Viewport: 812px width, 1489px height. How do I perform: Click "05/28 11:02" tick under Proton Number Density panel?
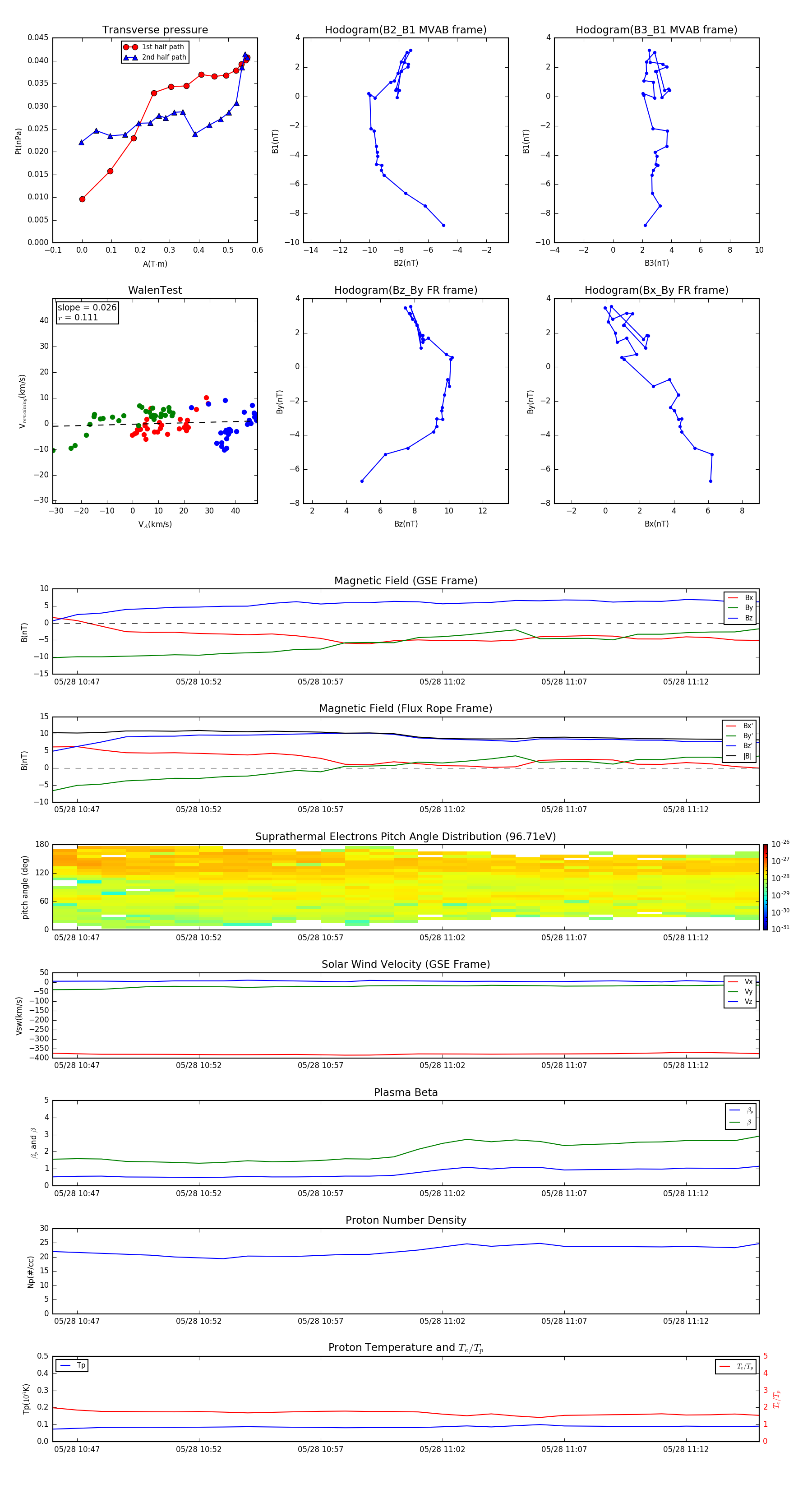pyautogui.click(x=442, y=1321)
